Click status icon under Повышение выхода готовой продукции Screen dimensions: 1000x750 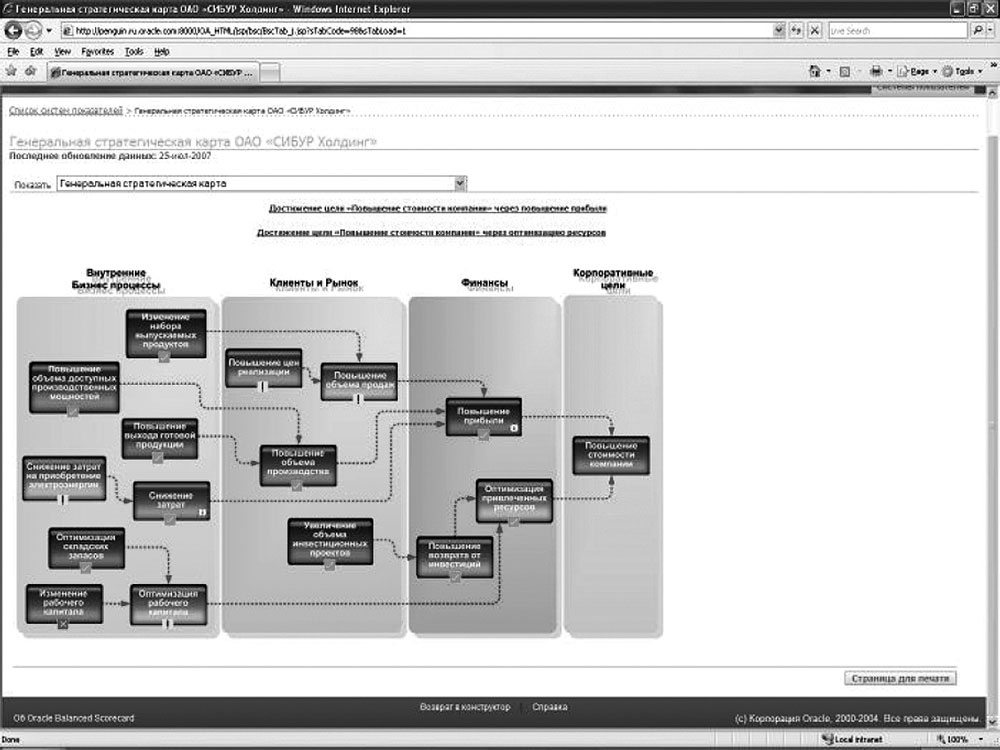(x=158, y=457)
